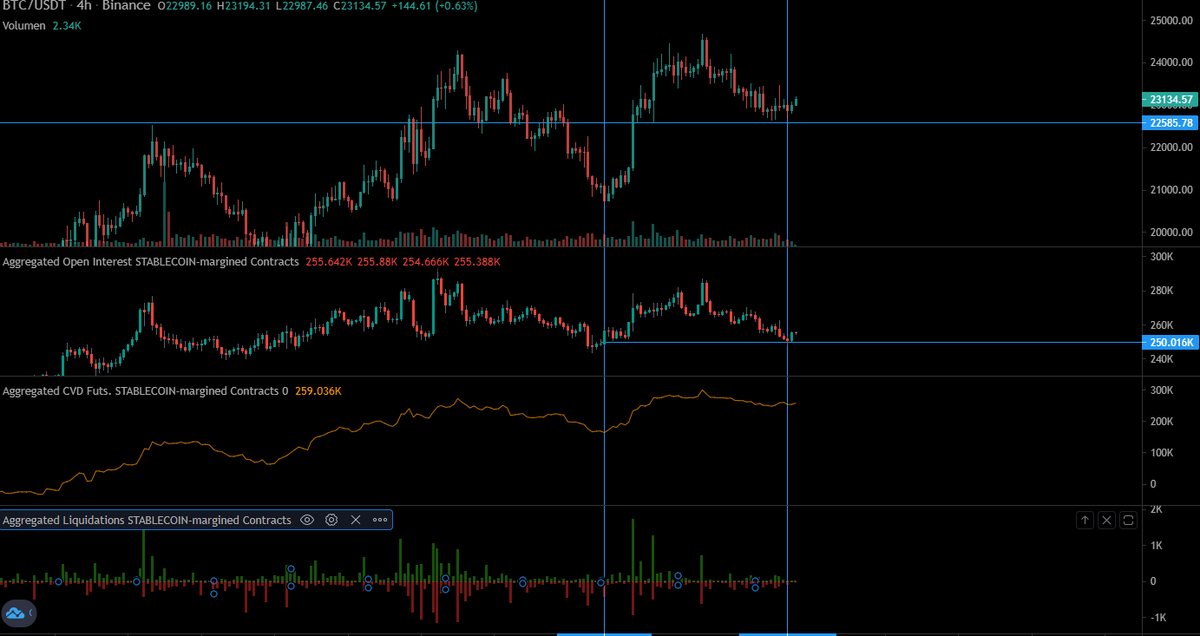Select Aggregated Open Interest legend title
1200x636 pixels.
pyautogui.click(x=151, y=262)
